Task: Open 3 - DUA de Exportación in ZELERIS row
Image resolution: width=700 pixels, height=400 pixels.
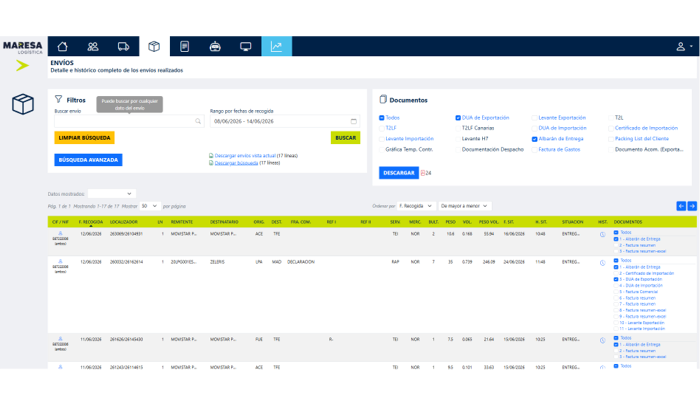Action: (641, 279)
